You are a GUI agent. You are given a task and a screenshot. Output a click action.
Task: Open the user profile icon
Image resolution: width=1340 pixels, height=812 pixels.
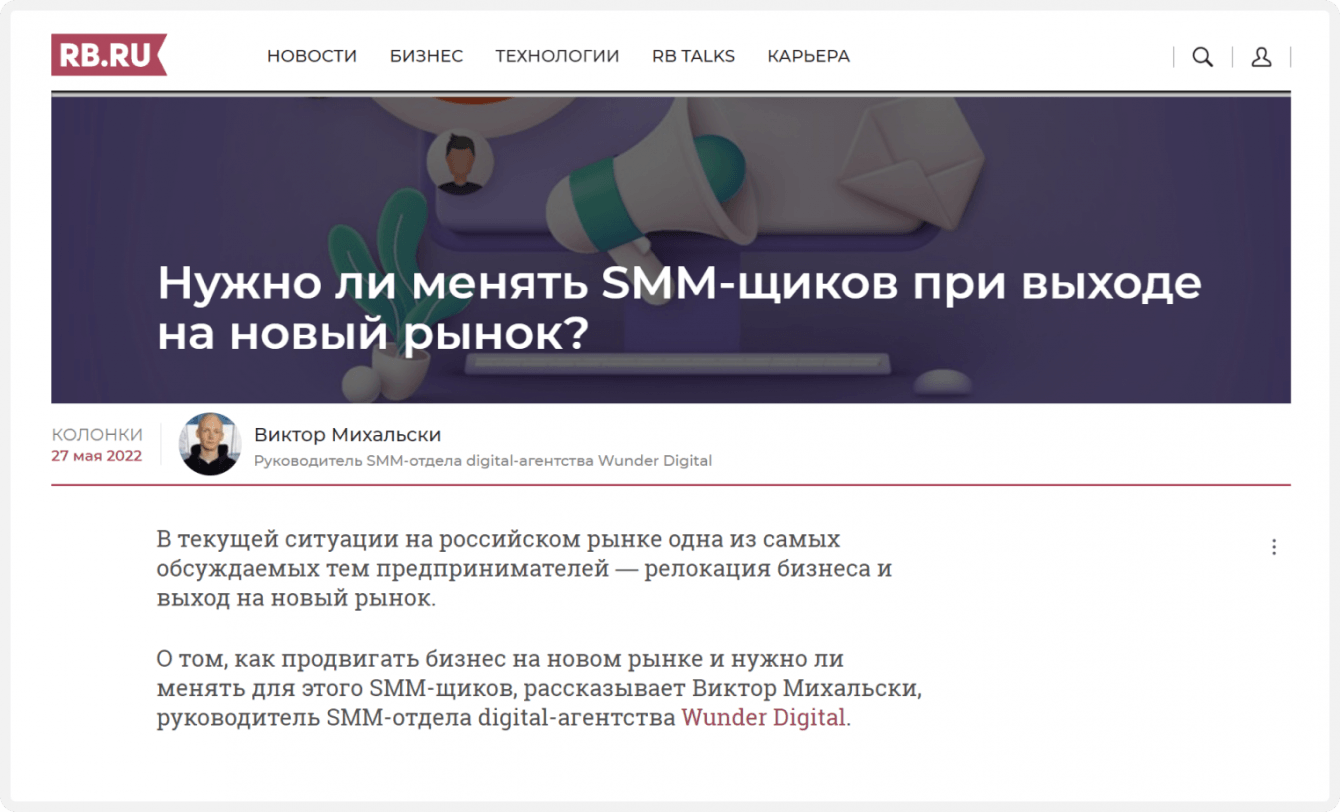point(1261,57)
